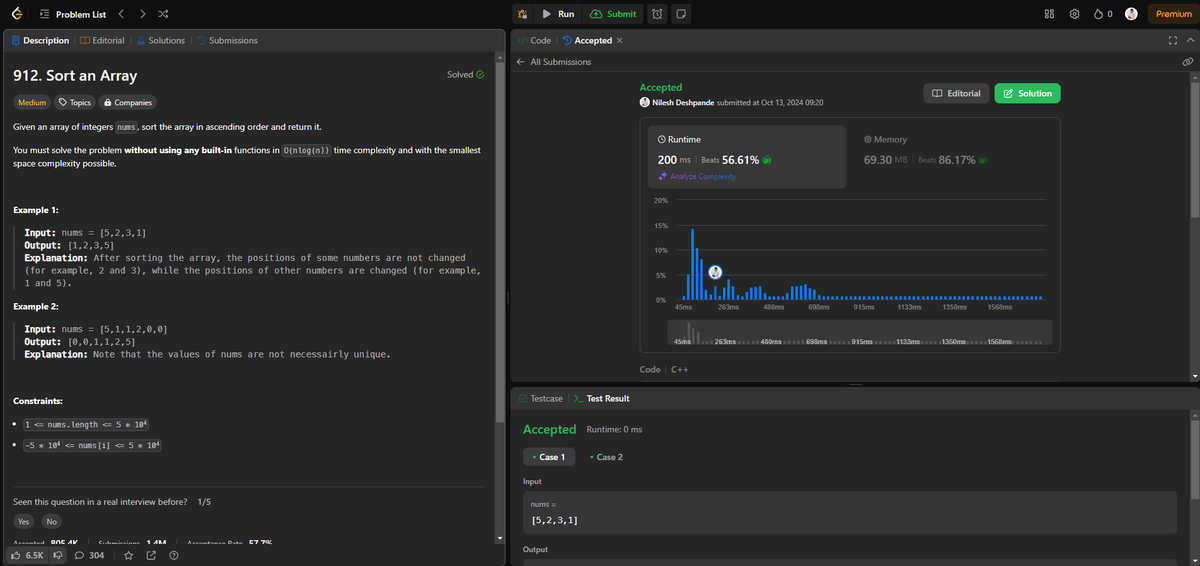Maximize the code panel fullscreen icon
This screenshot has width=1200, height=566.
[1173, 40]
